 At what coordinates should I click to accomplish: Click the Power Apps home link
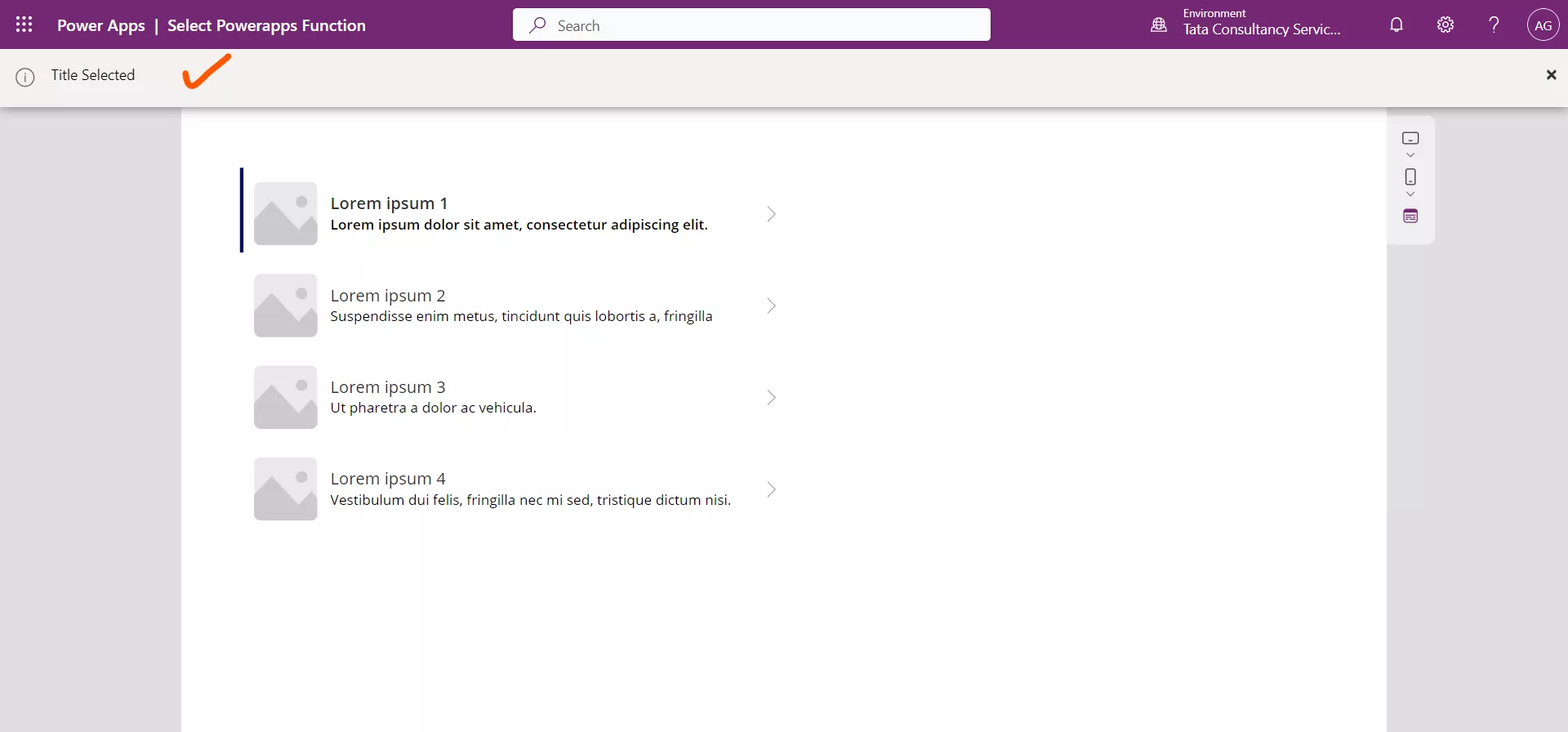tap(101, 25)
